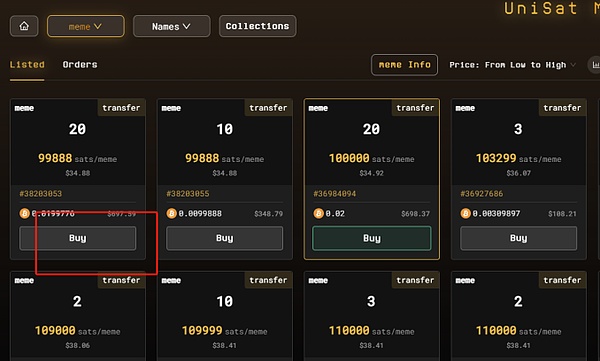Open the chart view icon
Screen dimensions: 600x361
[594, 65]
